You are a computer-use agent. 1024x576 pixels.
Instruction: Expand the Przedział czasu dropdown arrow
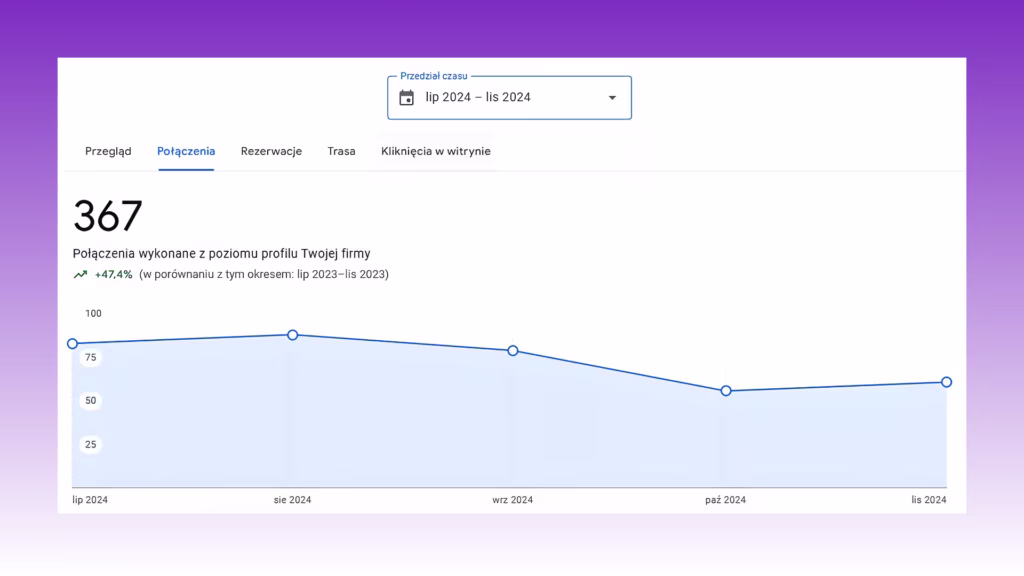612,98
